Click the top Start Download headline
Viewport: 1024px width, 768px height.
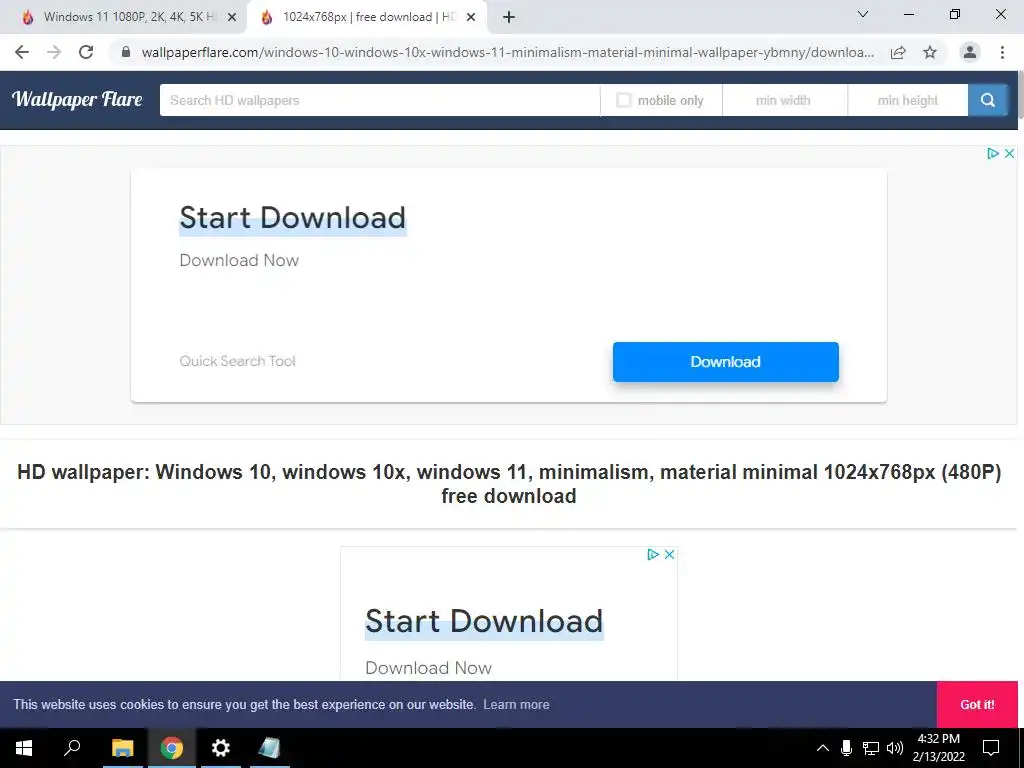[x=293, y=218]
